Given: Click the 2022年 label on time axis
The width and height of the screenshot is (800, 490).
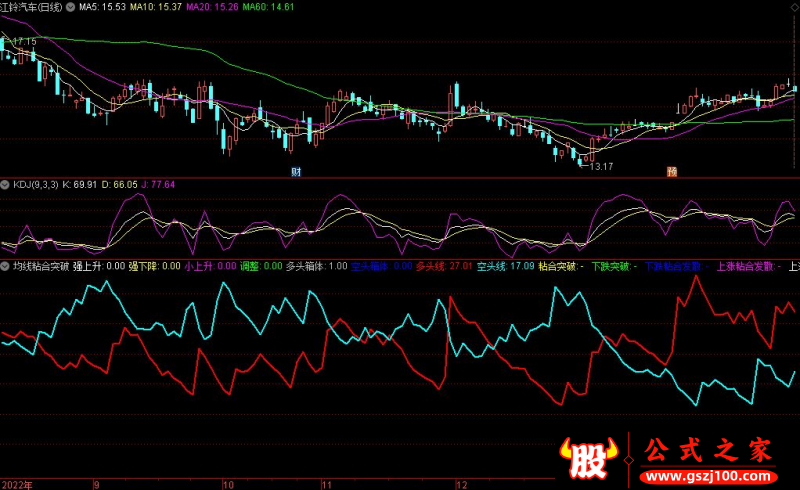Looking at the screenshot, I should tap(17, 485).
